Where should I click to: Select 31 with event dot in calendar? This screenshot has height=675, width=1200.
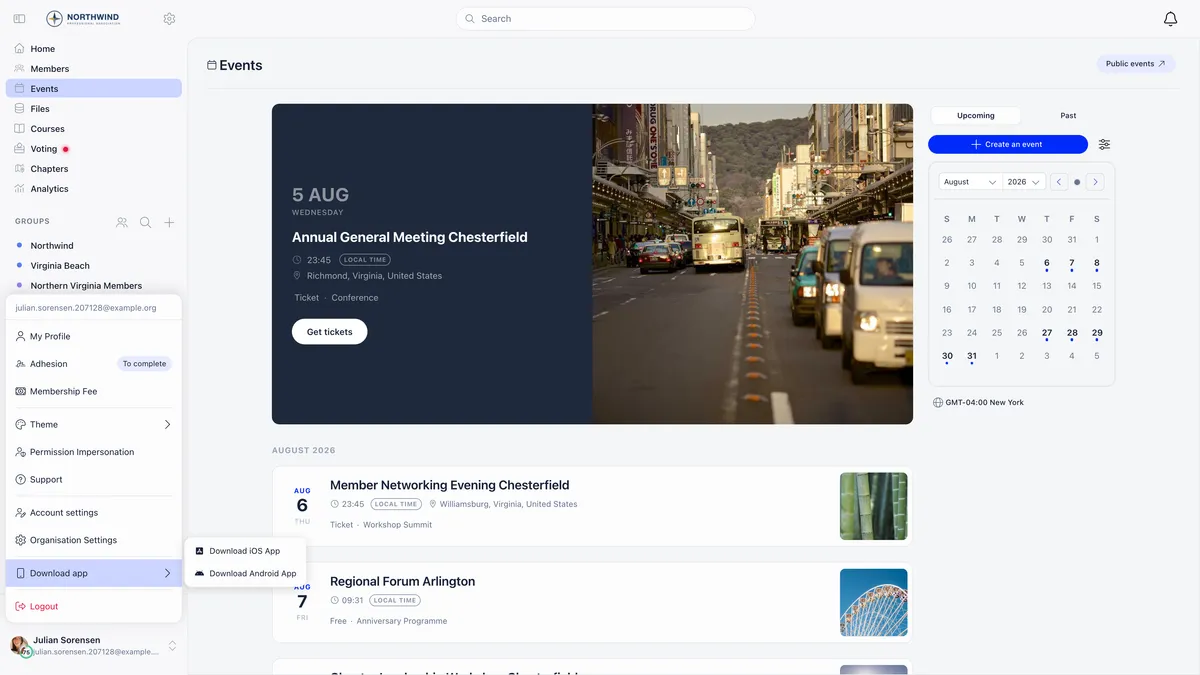(x=972, y=356)
